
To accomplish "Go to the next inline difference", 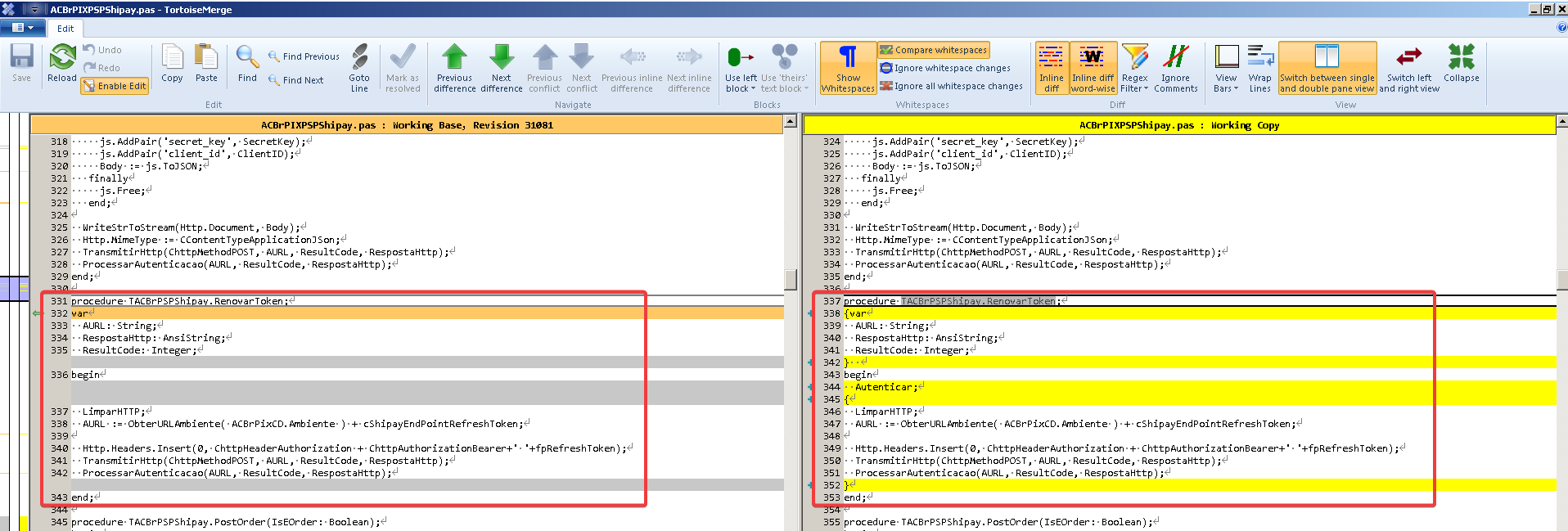I will coord(689,68).
